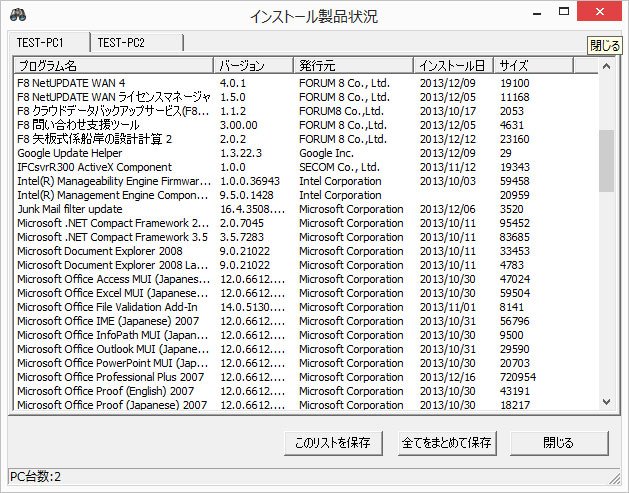Image resolution: width=629 pixels, height=493 pixels.
Task: Select Microsoft Office Professional Plus 2007 row
Action: click(306, 377)
